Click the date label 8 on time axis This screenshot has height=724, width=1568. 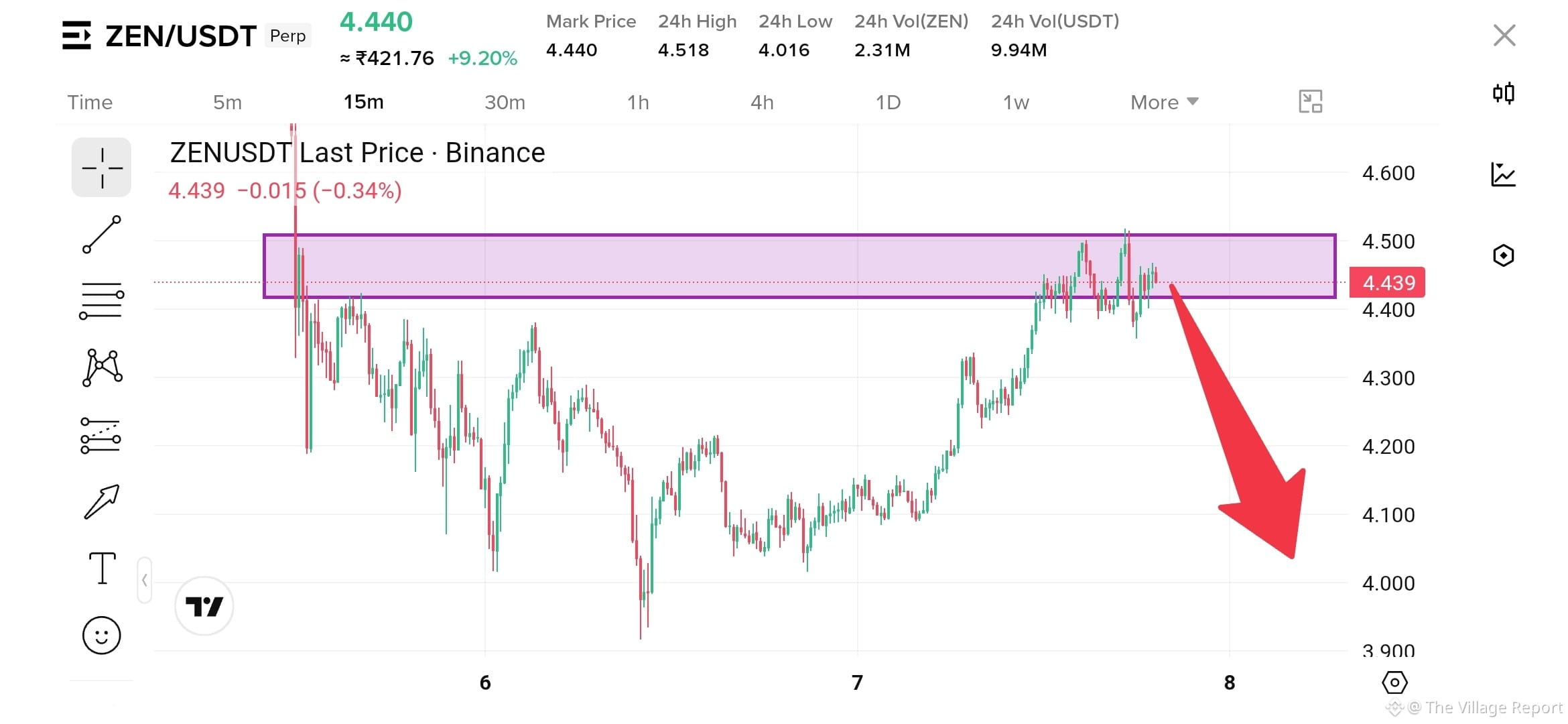coord(1230,682)
